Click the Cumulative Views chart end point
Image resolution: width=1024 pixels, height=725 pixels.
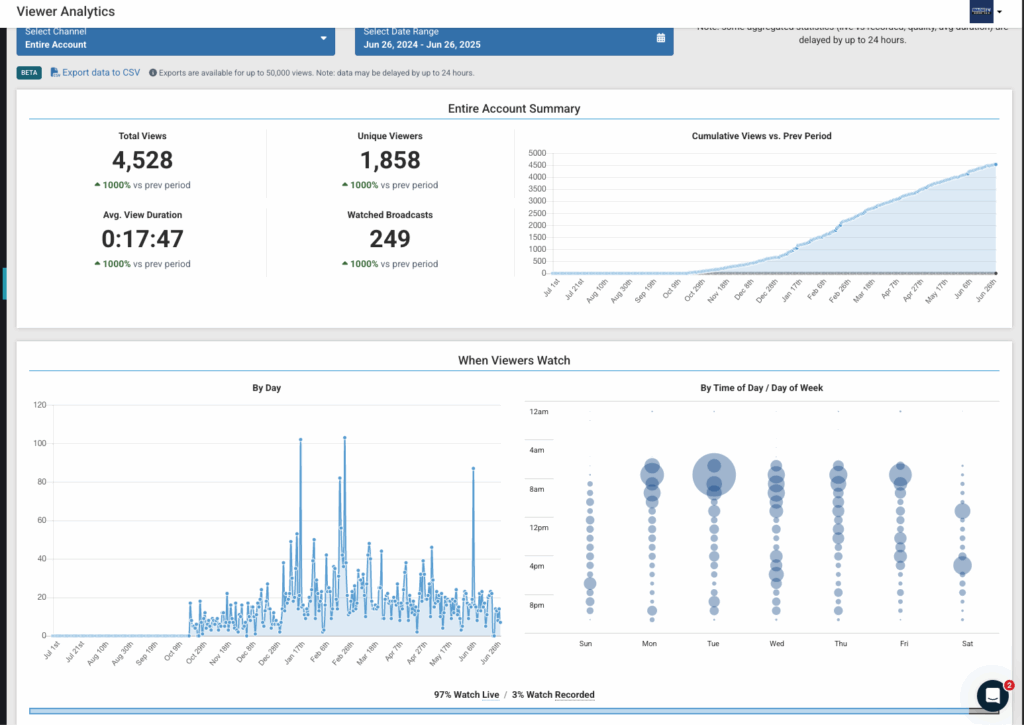click(x=996, y=164)
